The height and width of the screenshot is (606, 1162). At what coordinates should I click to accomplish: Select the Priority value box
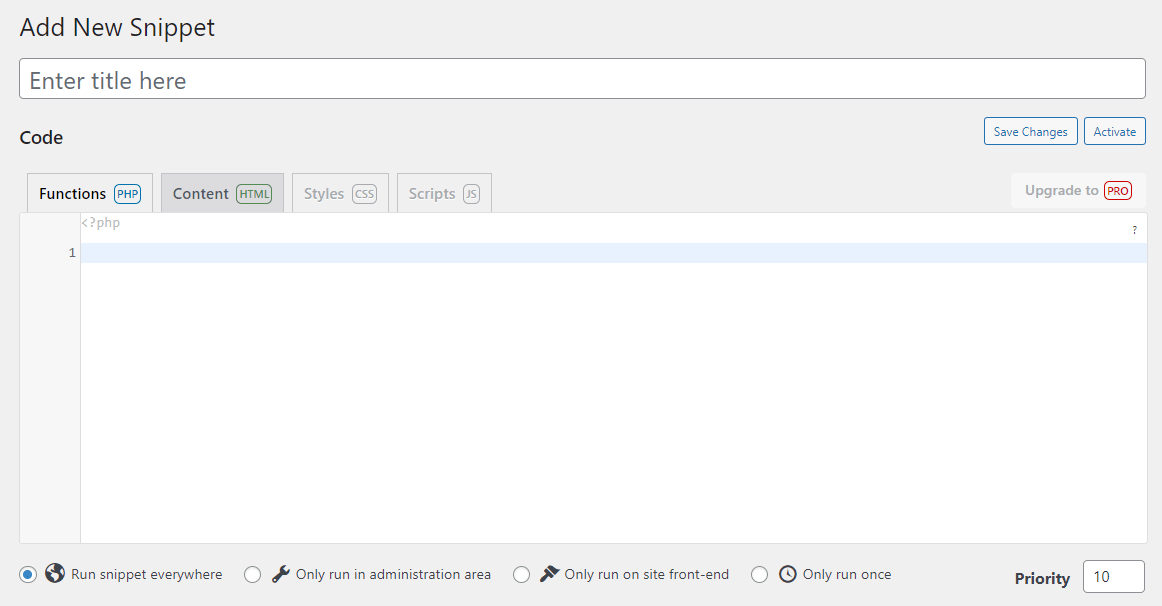[x=1114, y=576]
